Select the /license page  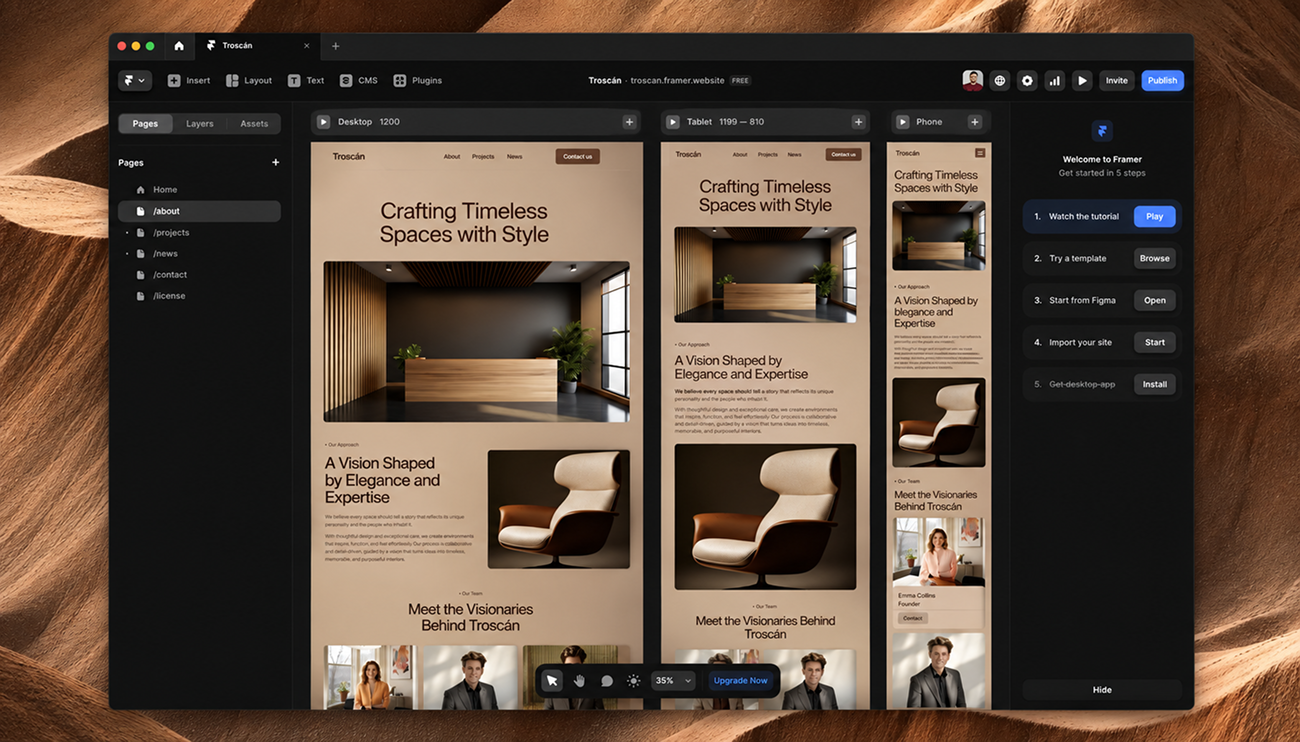(x=199, y=296)
